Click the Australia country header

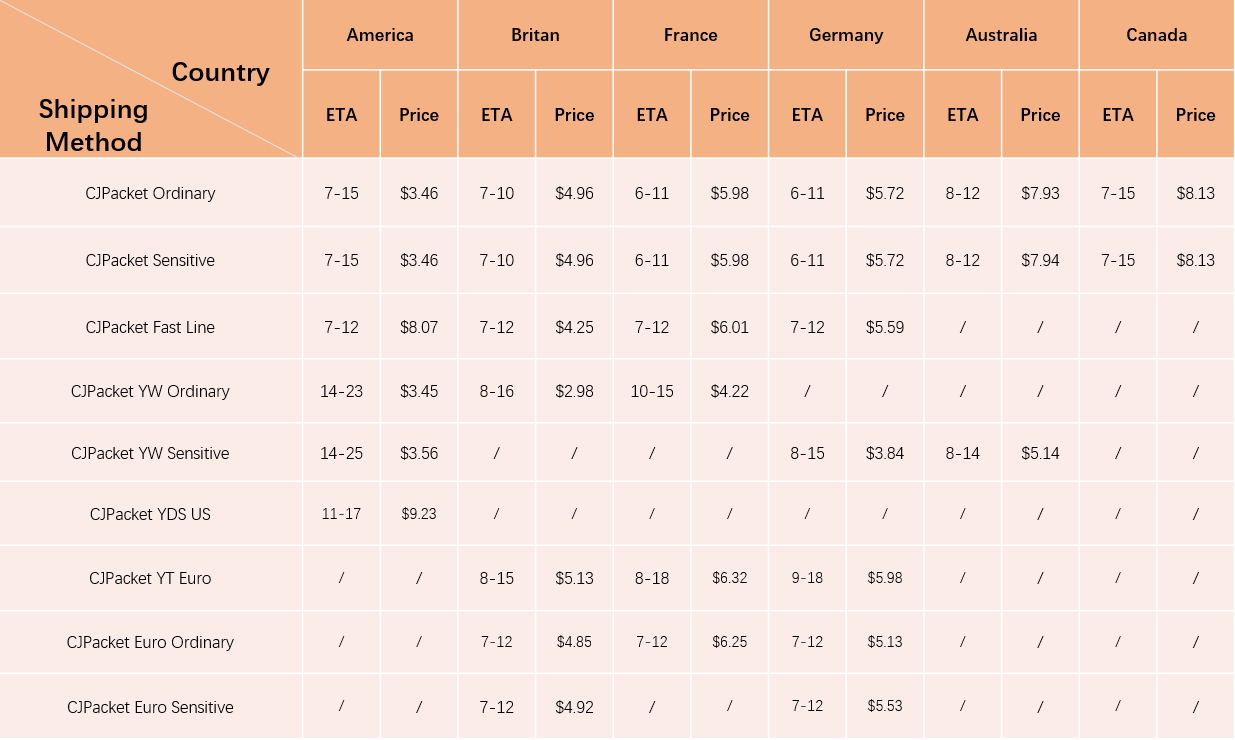1001,35
